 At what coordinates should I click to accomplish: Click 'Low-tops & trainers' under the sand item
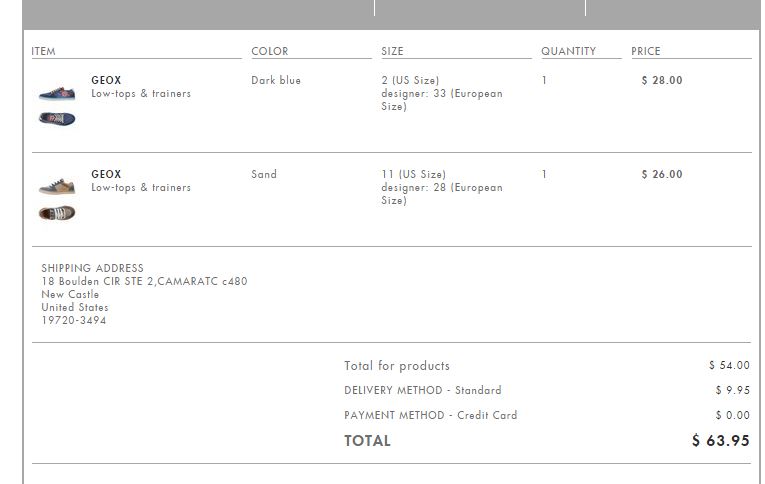(x=141, y=188)
